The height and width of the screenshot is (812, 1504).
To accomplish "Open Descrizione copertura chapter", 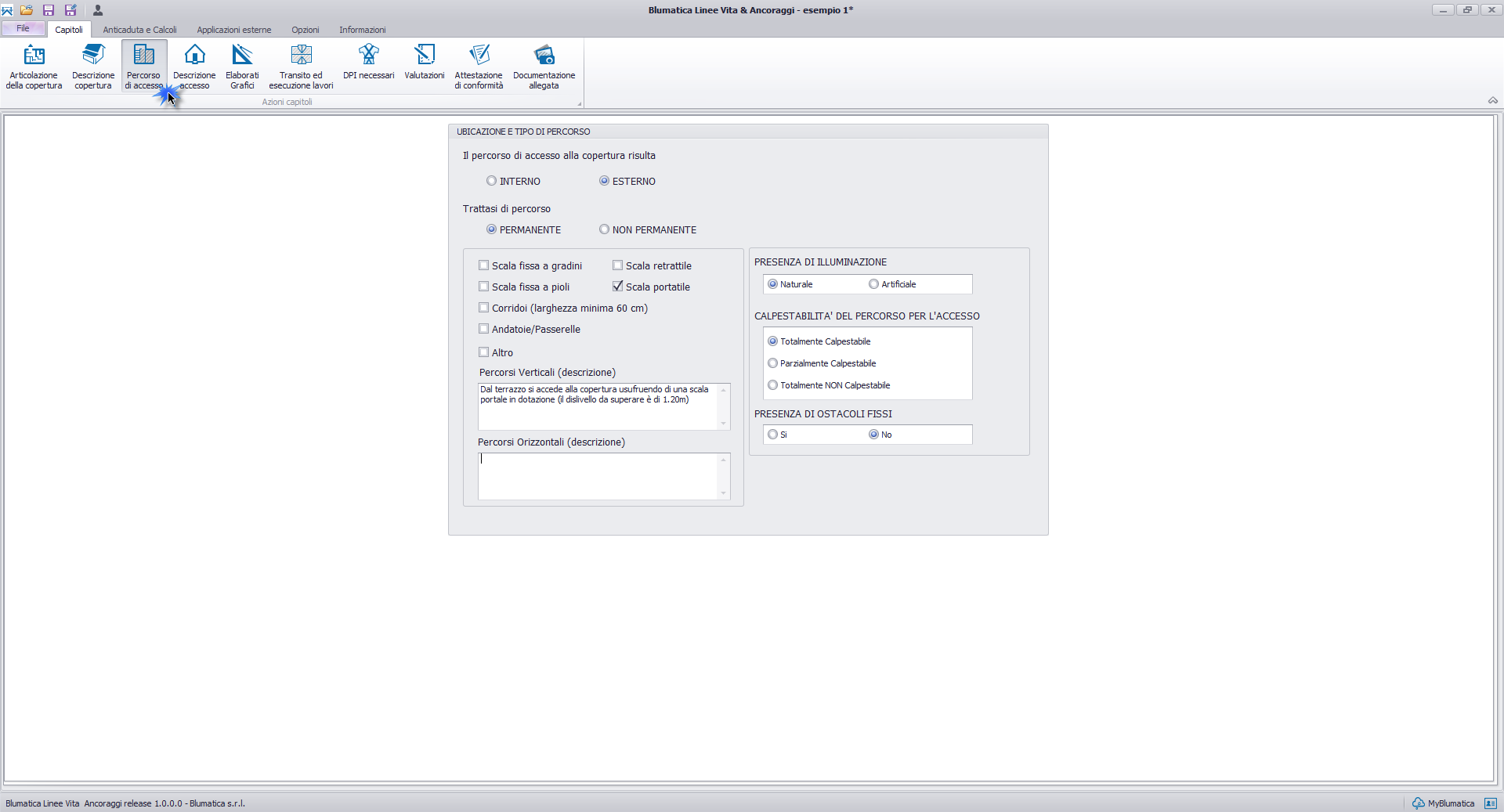I will pos(93,67).
